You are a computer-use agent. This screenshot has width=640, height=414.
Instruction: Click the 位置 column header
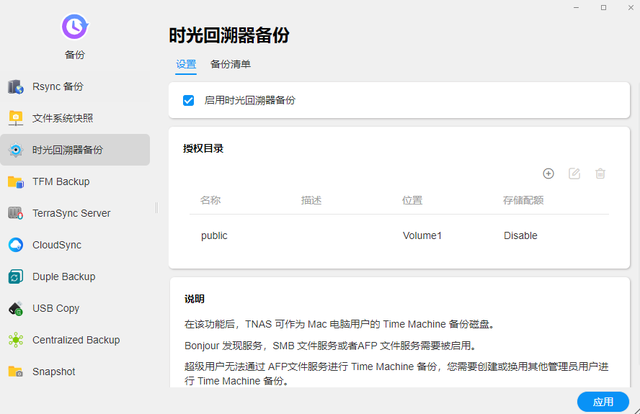click(x=412, y=200)
